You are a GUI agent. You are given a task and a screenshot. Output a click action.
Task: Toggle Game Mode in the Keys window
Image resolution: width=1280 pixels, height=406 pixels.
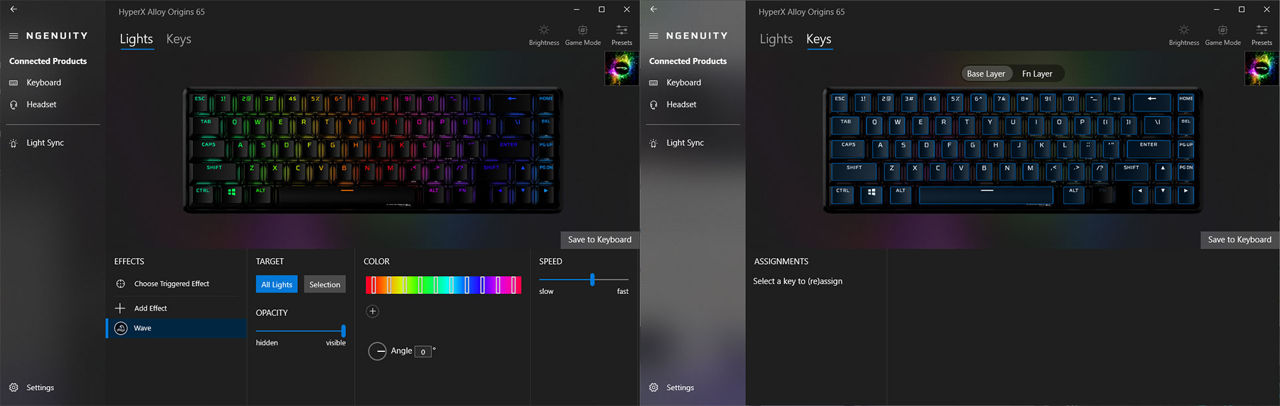tap(1222, 35)
